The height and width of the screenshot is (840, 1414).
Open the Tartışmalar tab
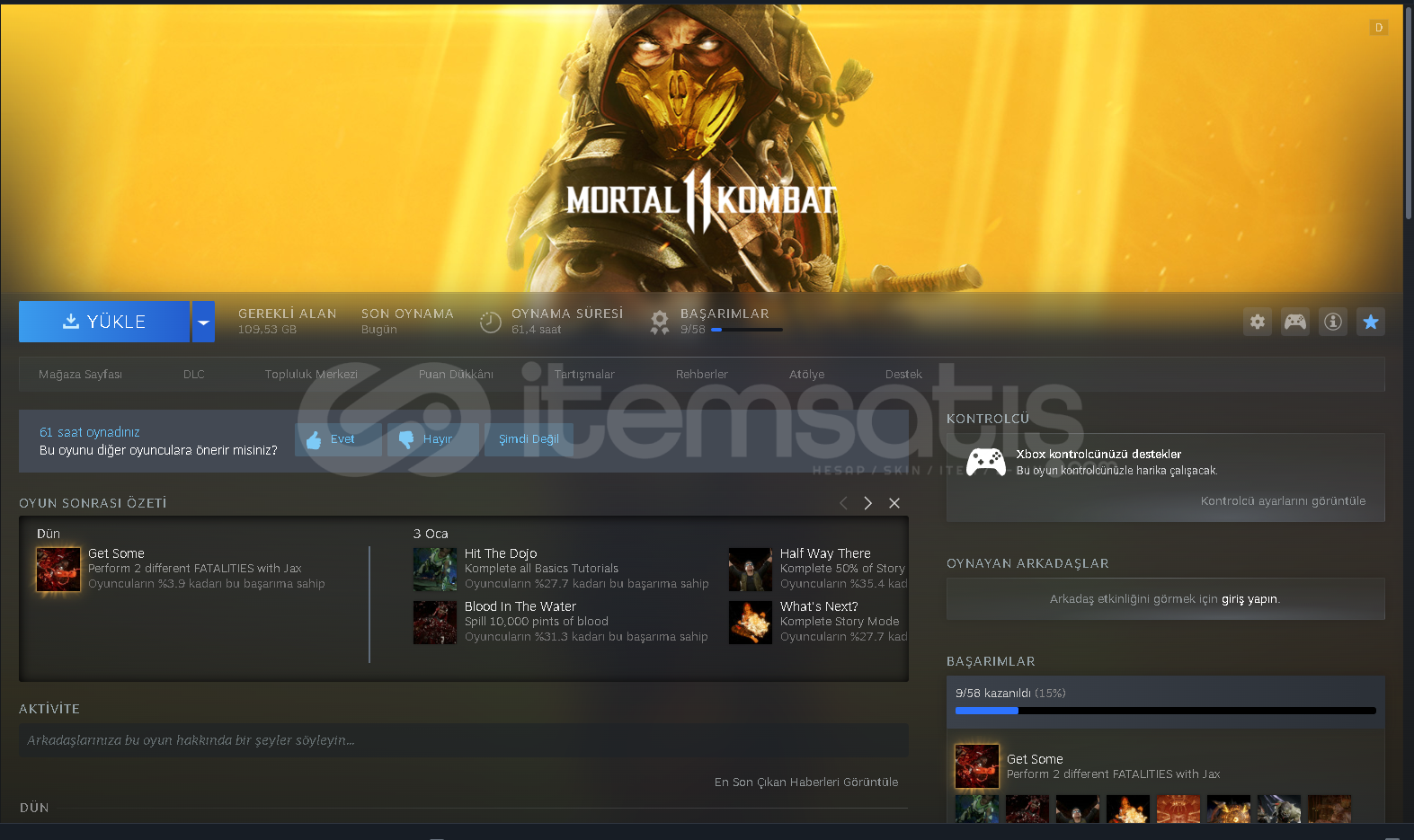[584, 374]
